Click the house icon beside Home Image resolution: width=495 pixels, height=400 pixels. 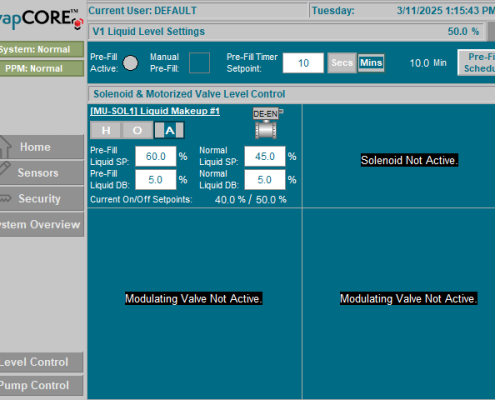pos(5,147)
